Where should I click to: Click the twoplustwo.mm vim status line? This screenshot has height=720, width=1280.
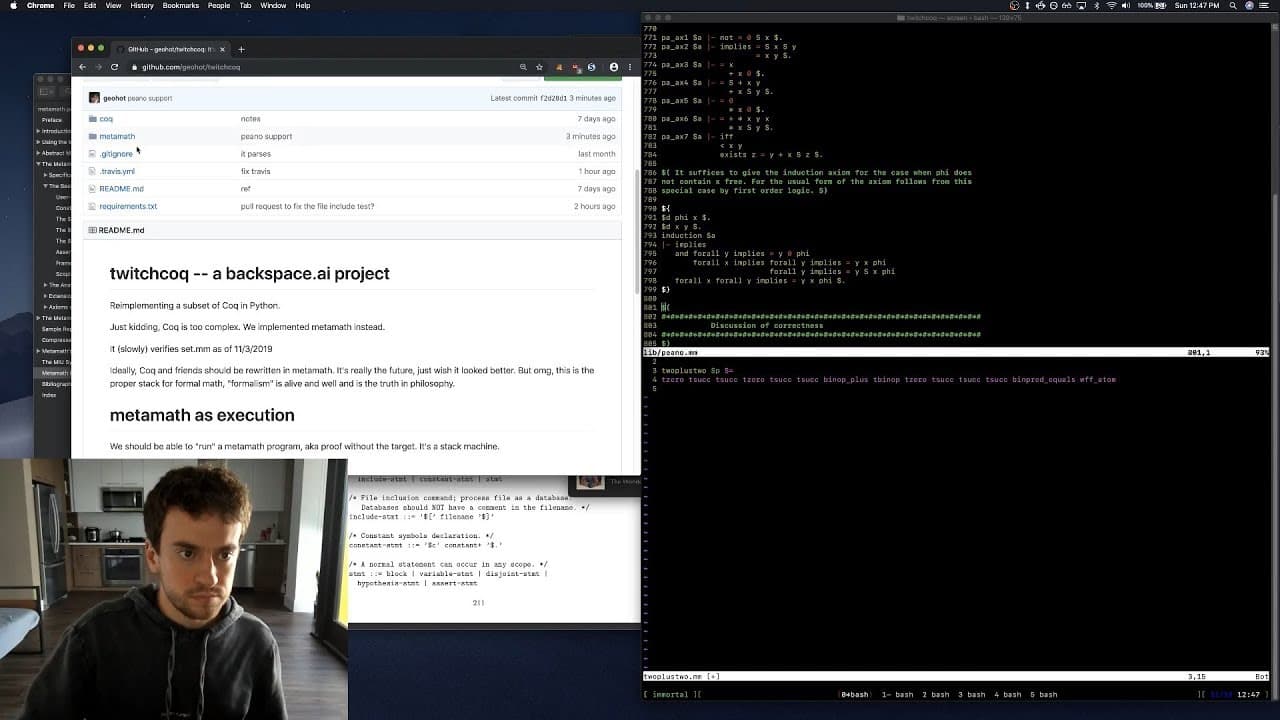tap(955, 677)
